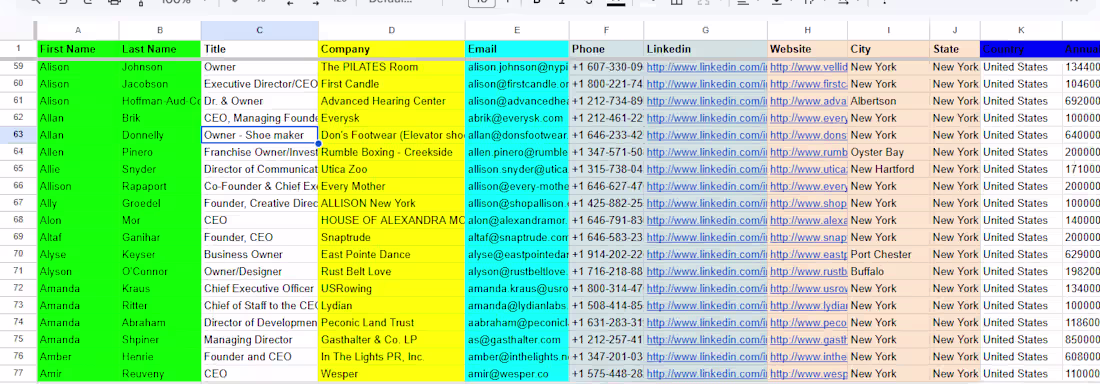Open website link for Everysk row
The image size is (1100, 384).
(x=809, y=118)
